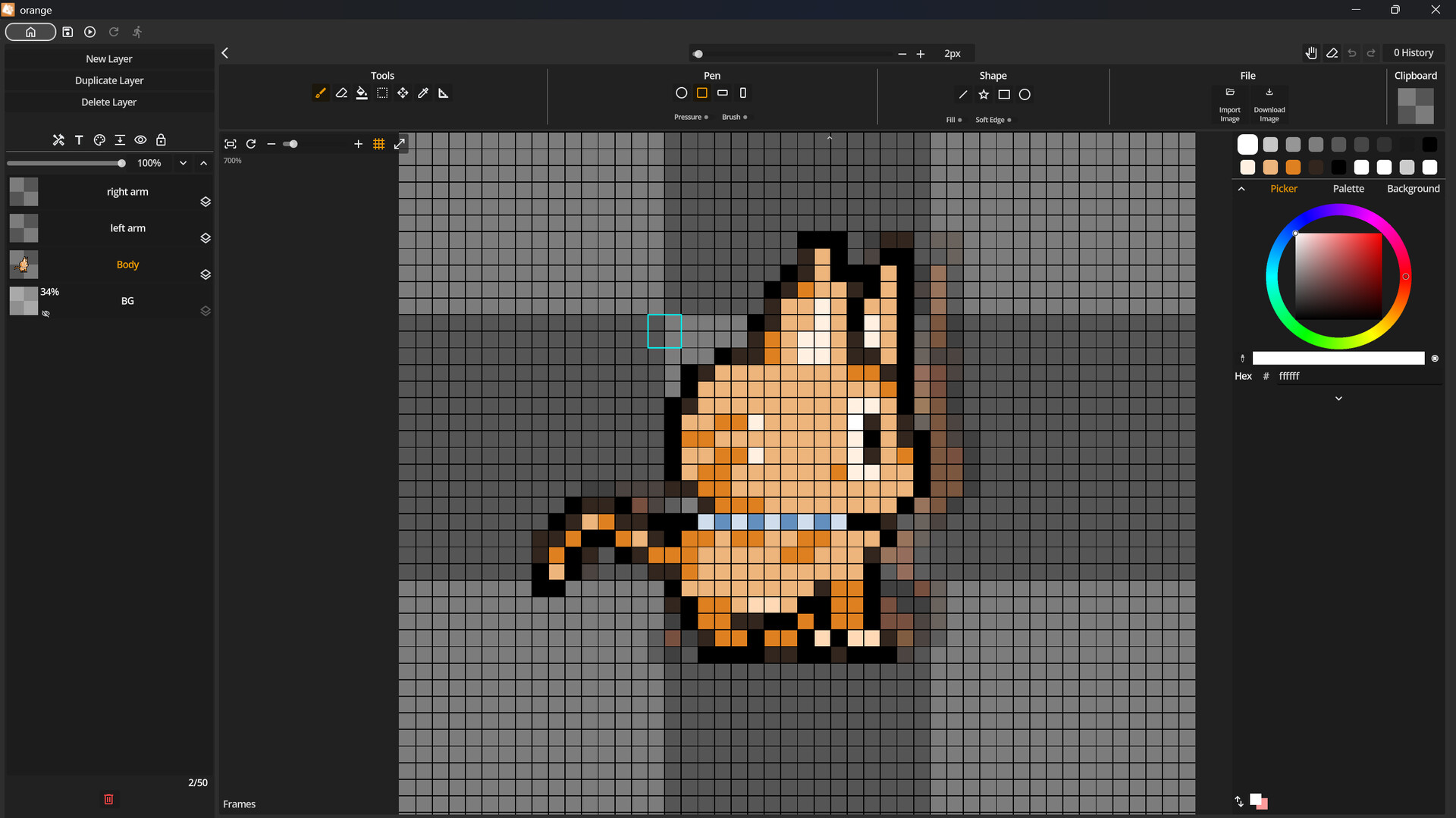Choose the square pen tip
1456x818 pixels.
[x=702, y=93]
